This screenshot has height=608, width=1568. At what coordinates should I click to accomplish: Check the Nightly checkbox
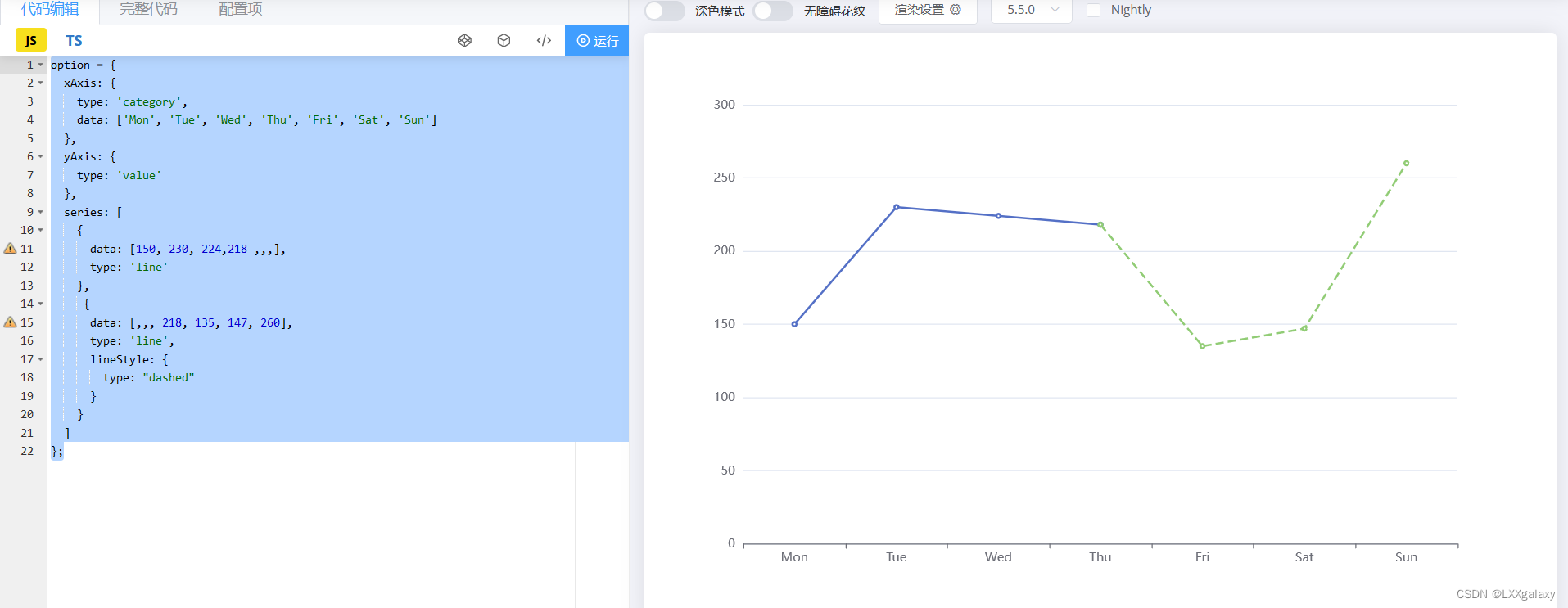pyautogui.click(x=1093, y=10)
